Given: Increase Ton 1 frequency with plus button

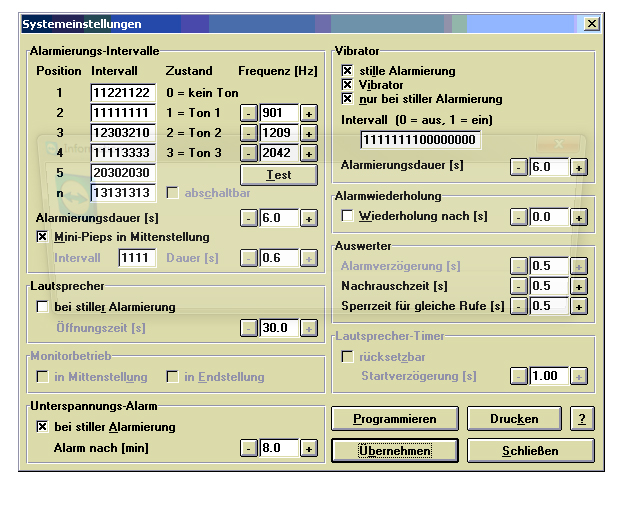Looking at the screenshot, I should pos(308,113).
